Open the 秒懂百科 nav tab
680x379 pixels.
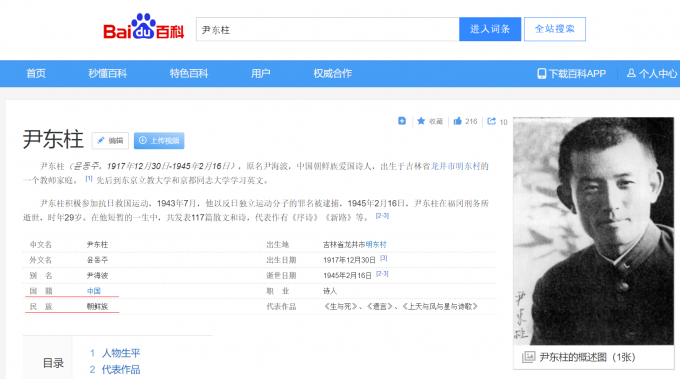(108, 74)
